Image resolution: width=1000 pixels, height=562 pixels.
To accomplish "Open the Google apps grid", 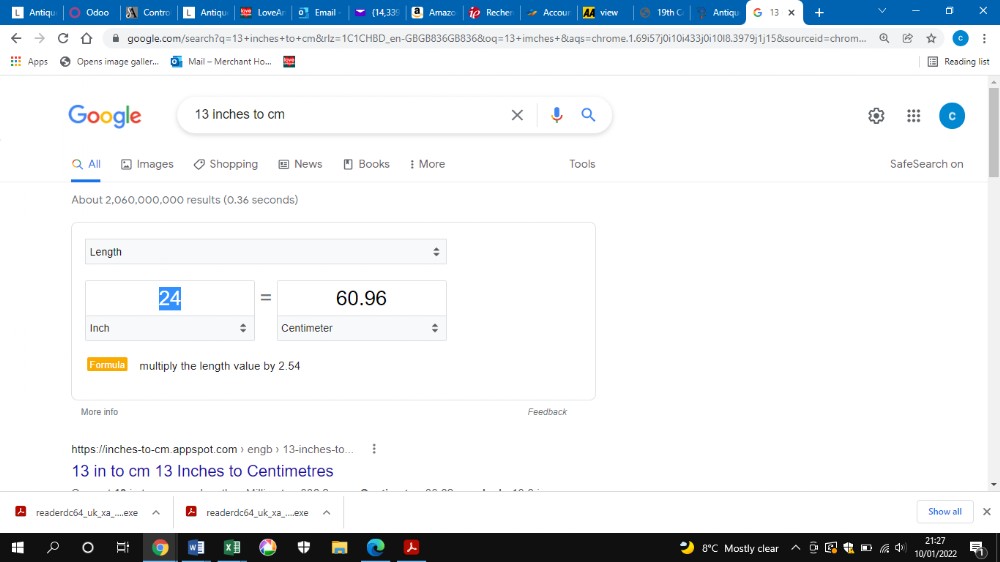I will [x=913, y=115].
